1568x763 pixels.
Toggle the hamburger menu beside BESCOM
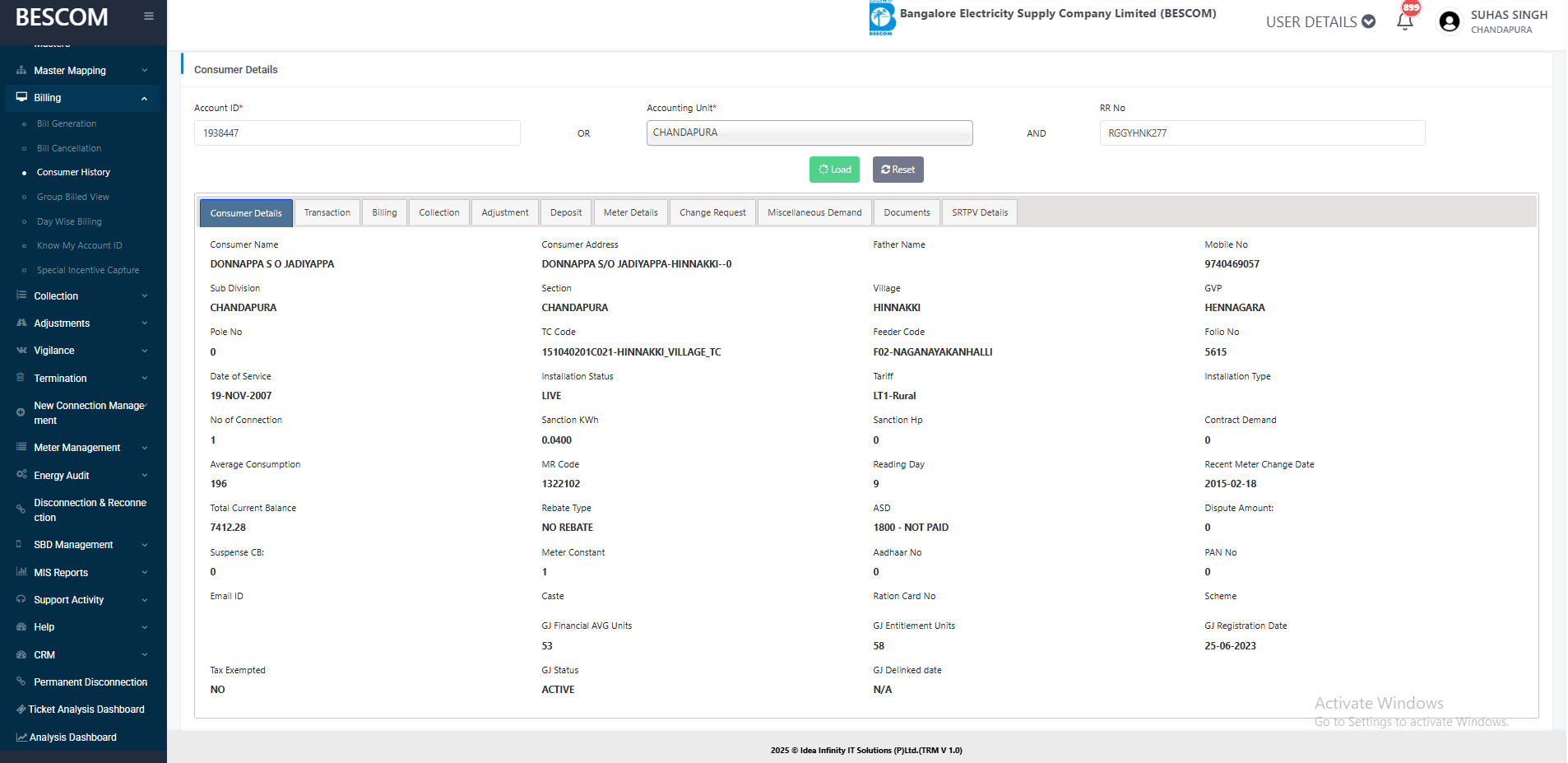pyautogui.click(x=149, y=16)
